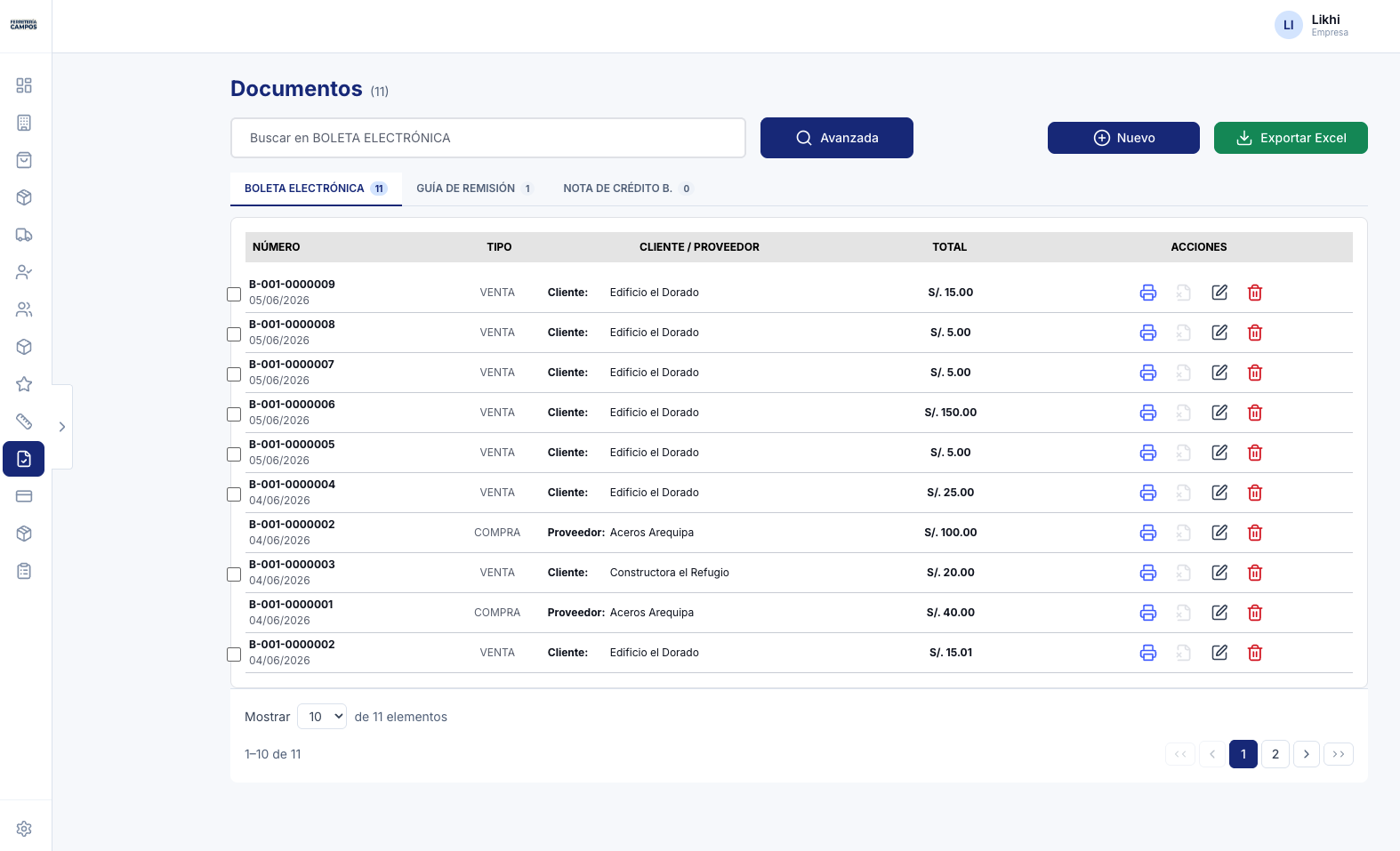
Task: Switch to BOLETA ELECTRÓNICA tab
Action: click(316, 189)
